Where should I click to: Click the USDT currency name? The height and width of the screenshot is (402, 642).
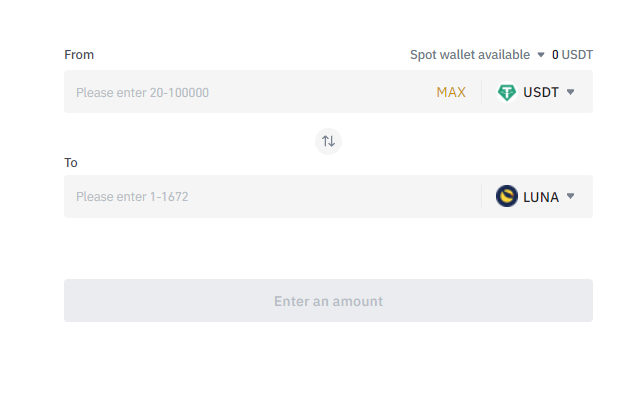(540, 92)
